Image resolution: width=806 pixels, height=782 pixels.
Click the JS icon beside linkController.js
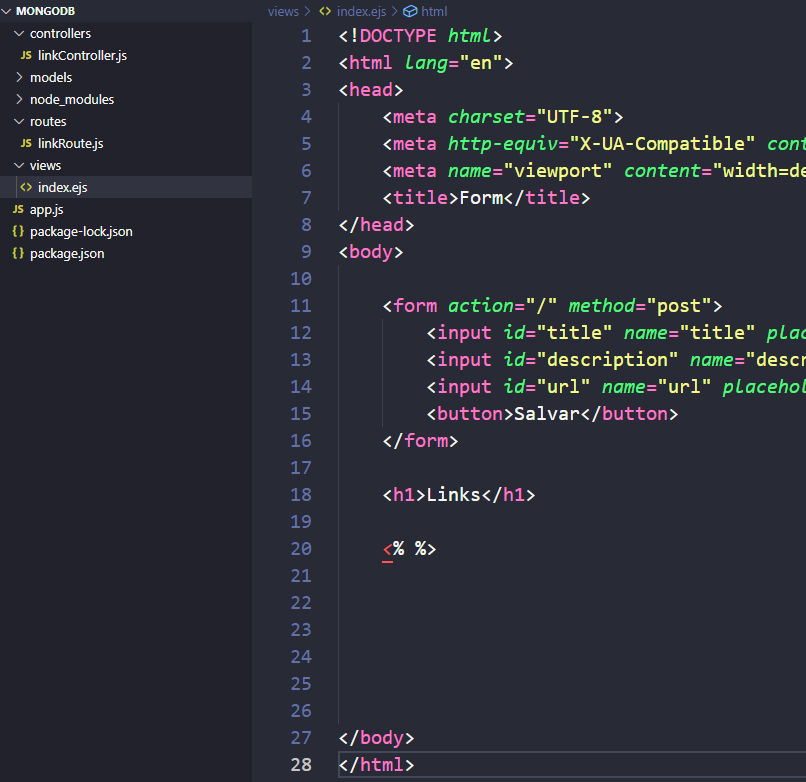[26, 55]
